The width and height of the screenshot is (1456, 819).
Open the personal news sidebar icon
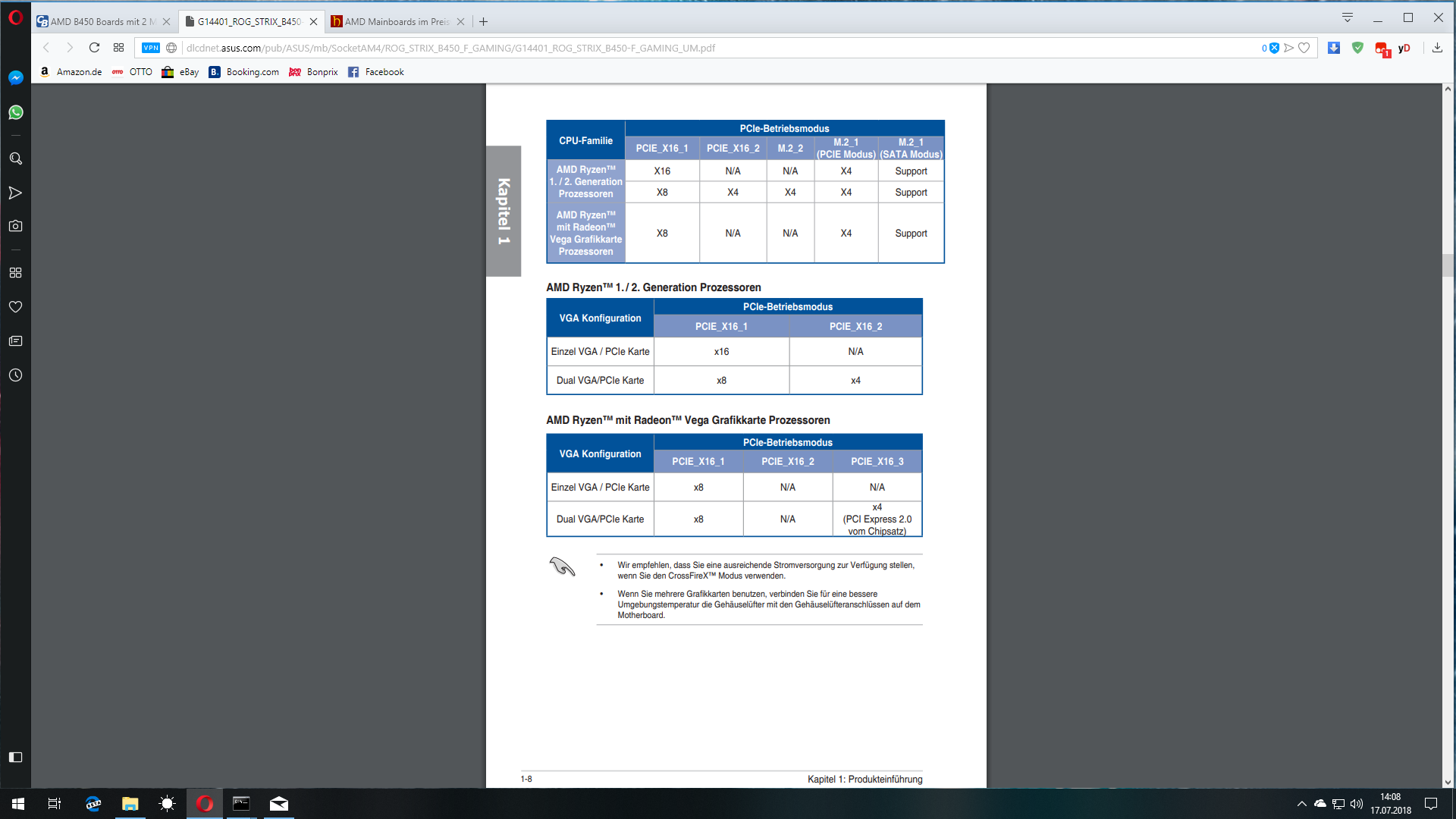[x=15, y=341]
